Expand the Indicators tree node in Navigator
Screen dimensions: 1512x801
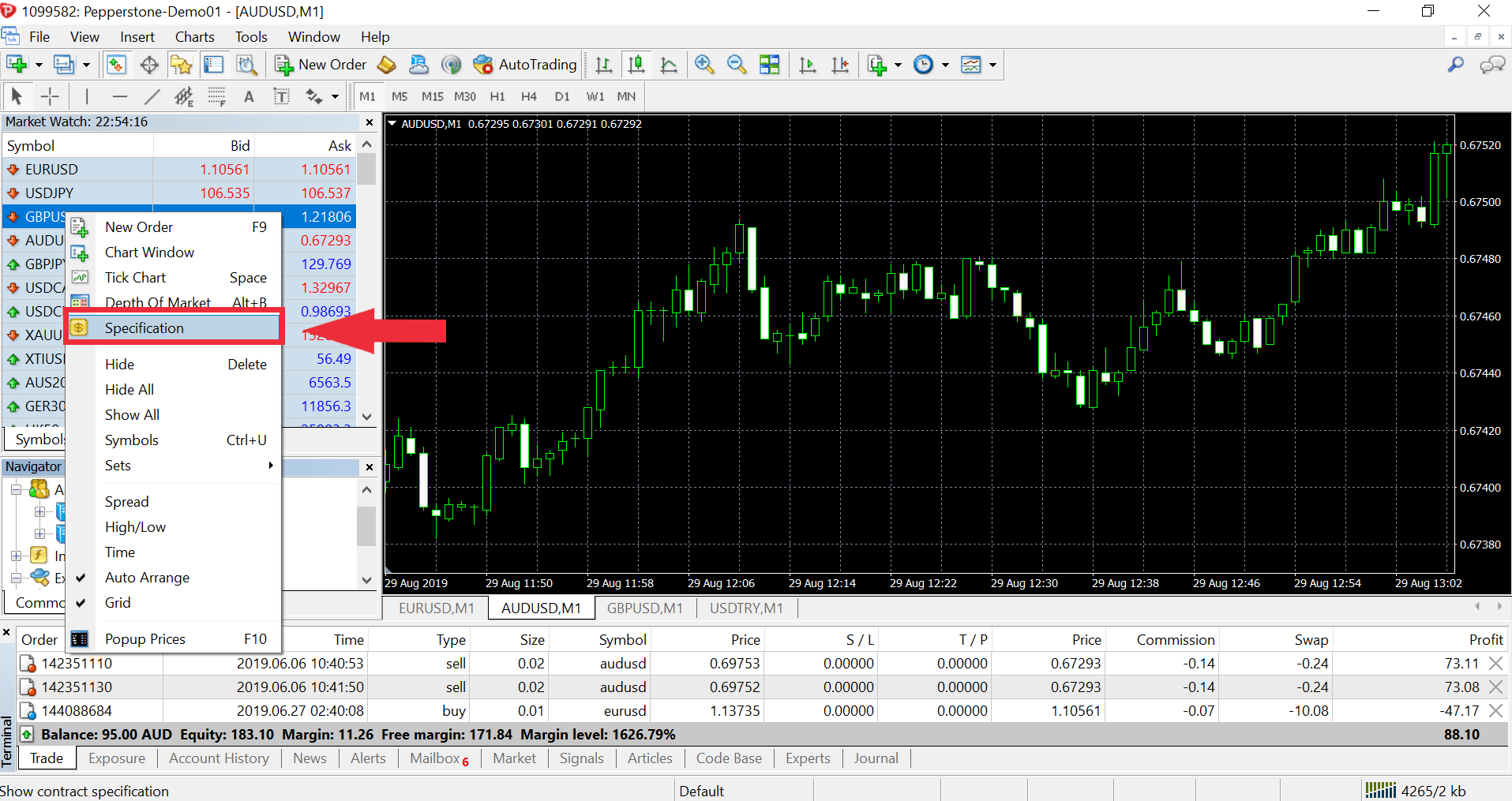click(16, 556)
